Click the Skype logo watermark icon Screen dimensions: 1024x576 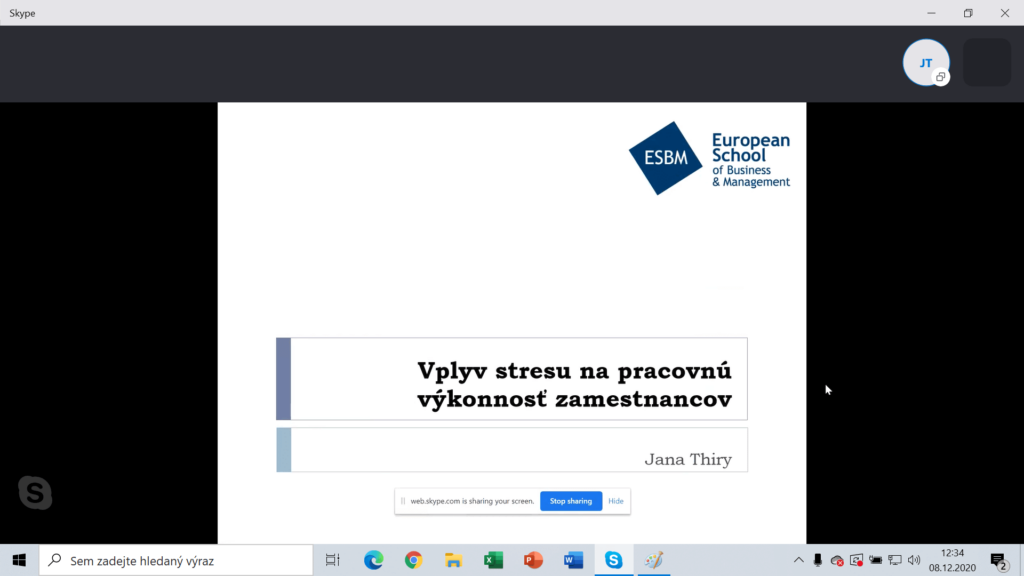pos(35,492)
